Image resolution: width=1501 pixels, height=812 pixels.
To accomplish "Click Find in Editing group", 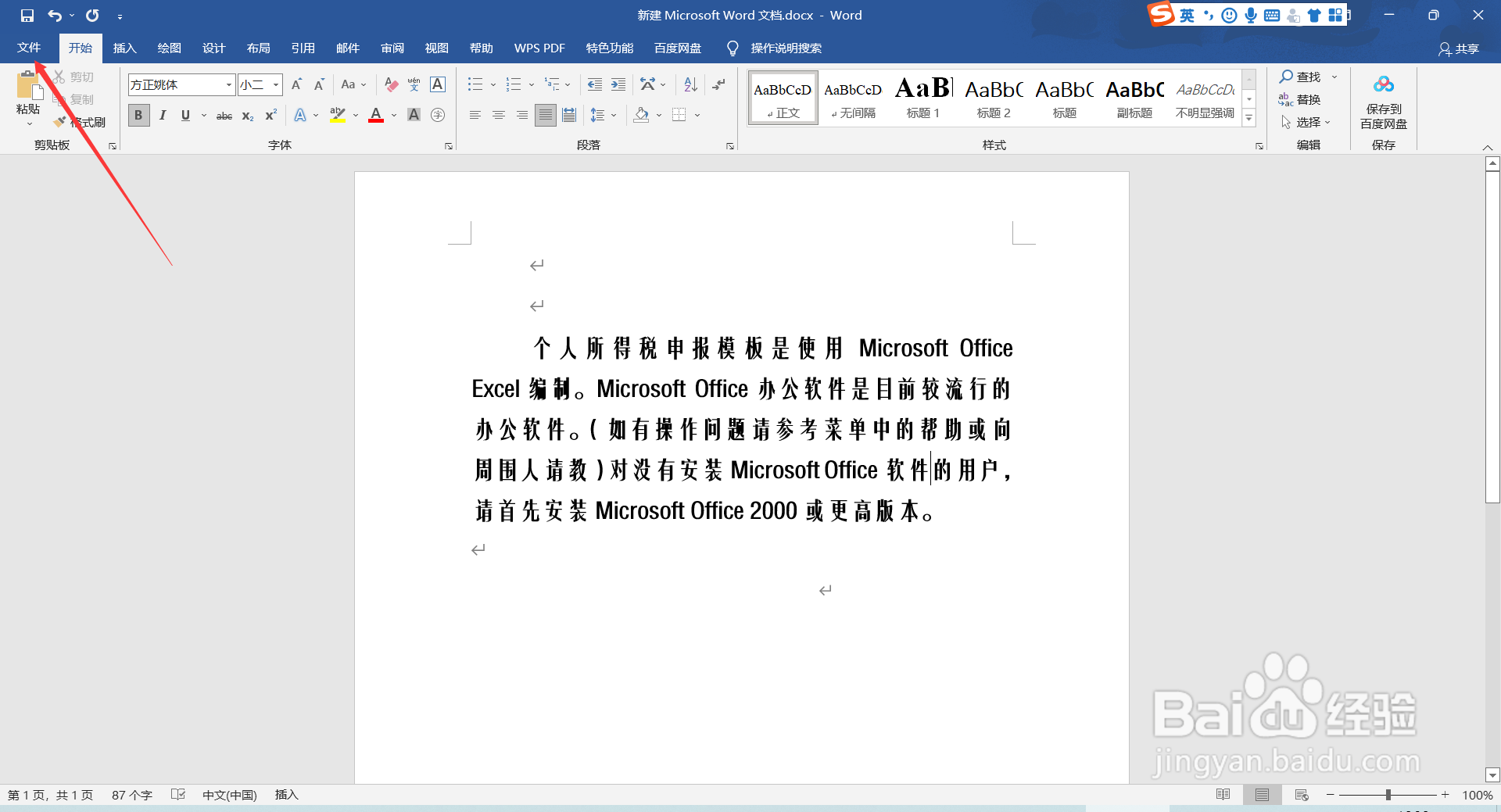I will pos(1300,77).
